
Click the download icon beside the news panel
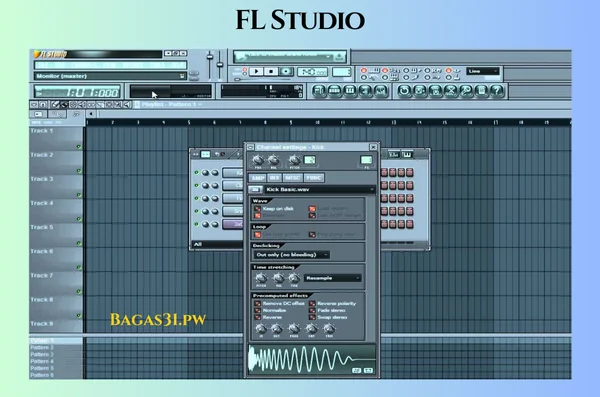coord(339,57)
